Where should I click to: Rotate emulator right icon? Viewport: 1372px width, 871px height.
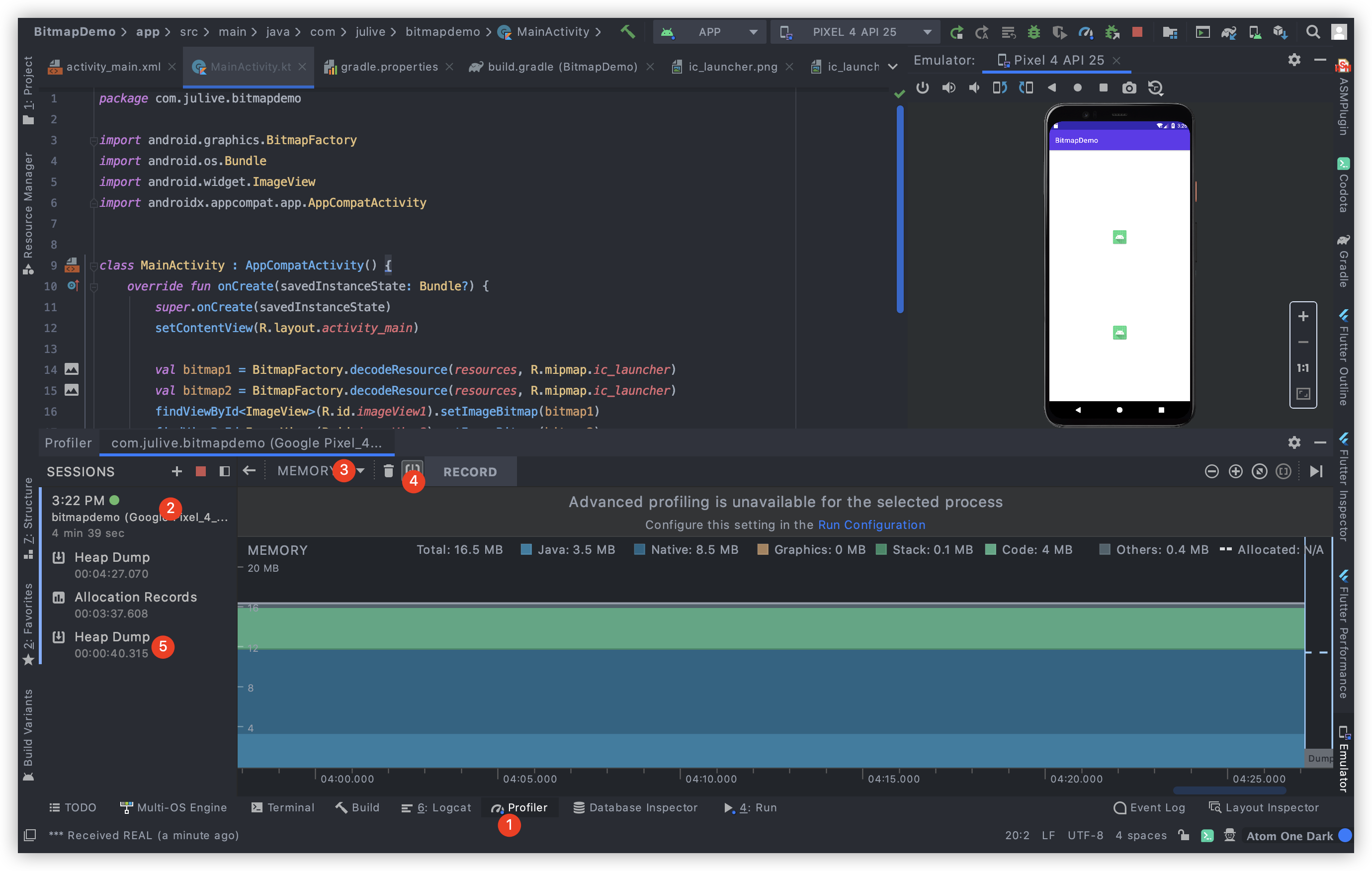tap(1026, 87)
